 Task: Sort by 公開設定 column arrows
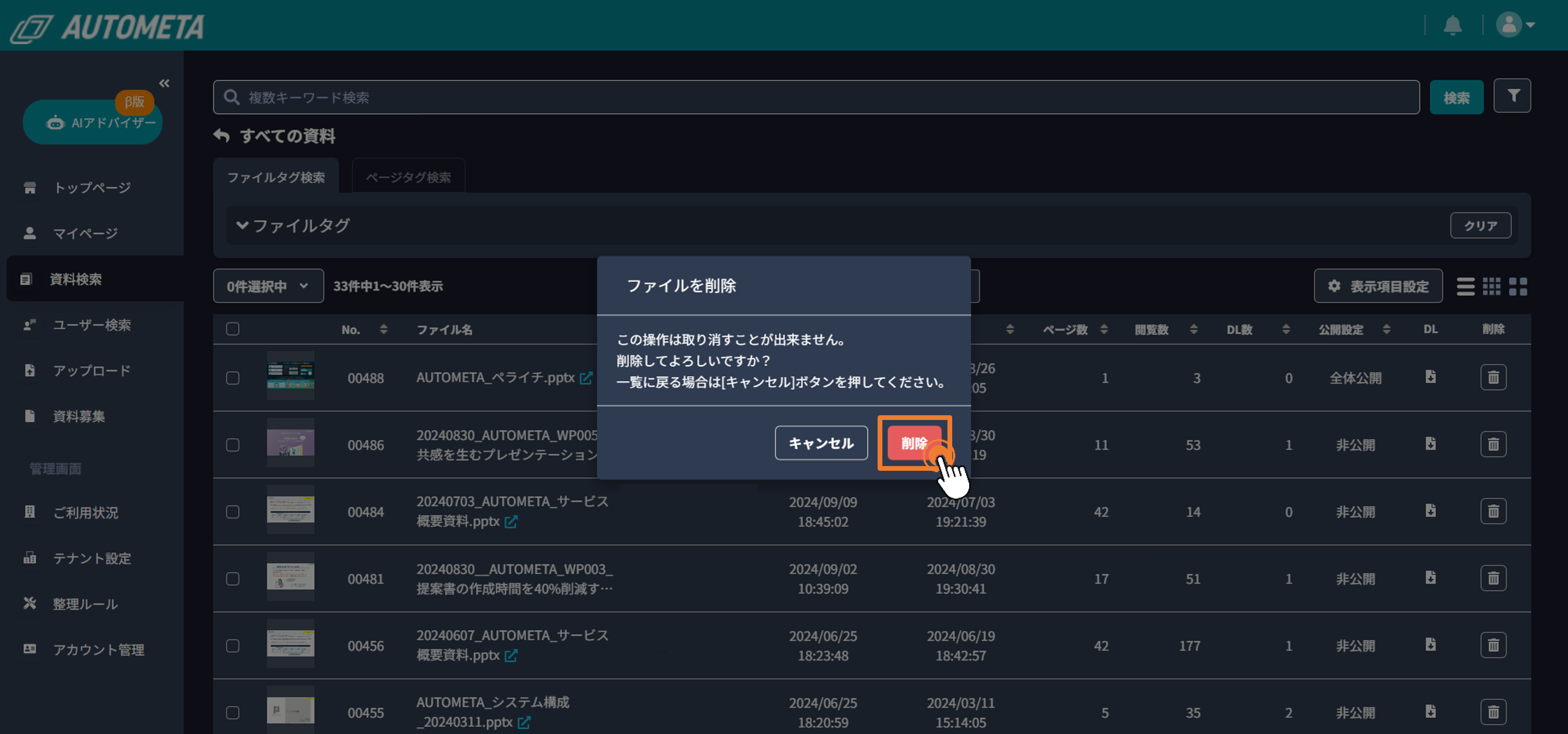pos(1386,329)
